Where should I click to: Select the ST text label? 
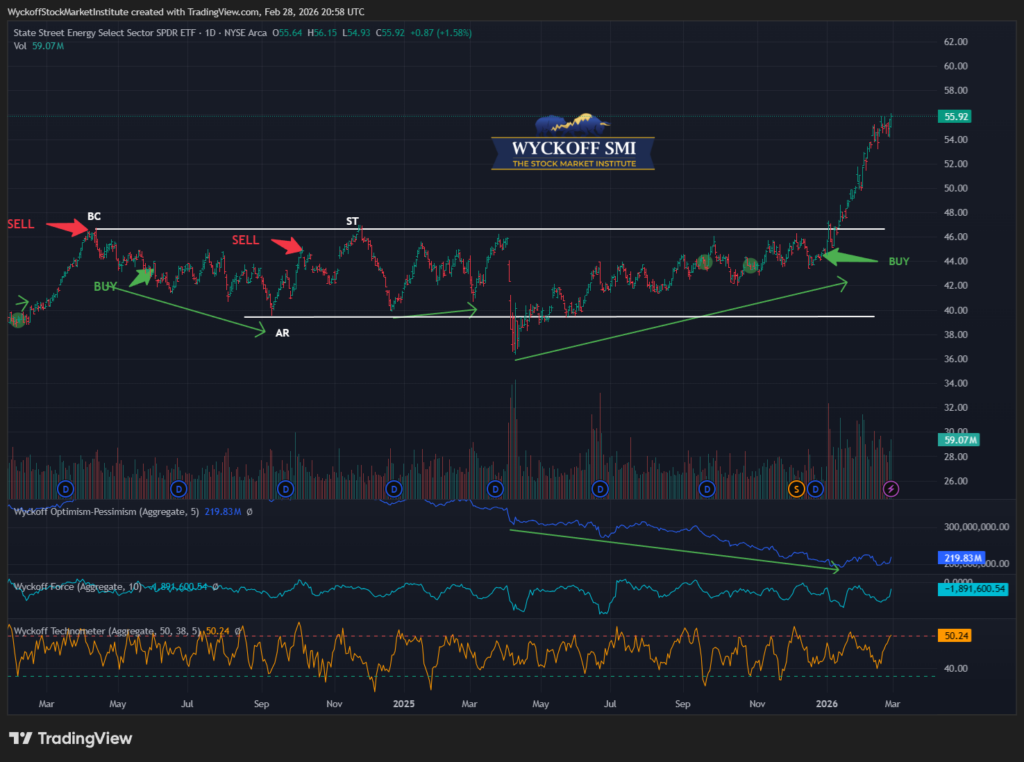353,220
